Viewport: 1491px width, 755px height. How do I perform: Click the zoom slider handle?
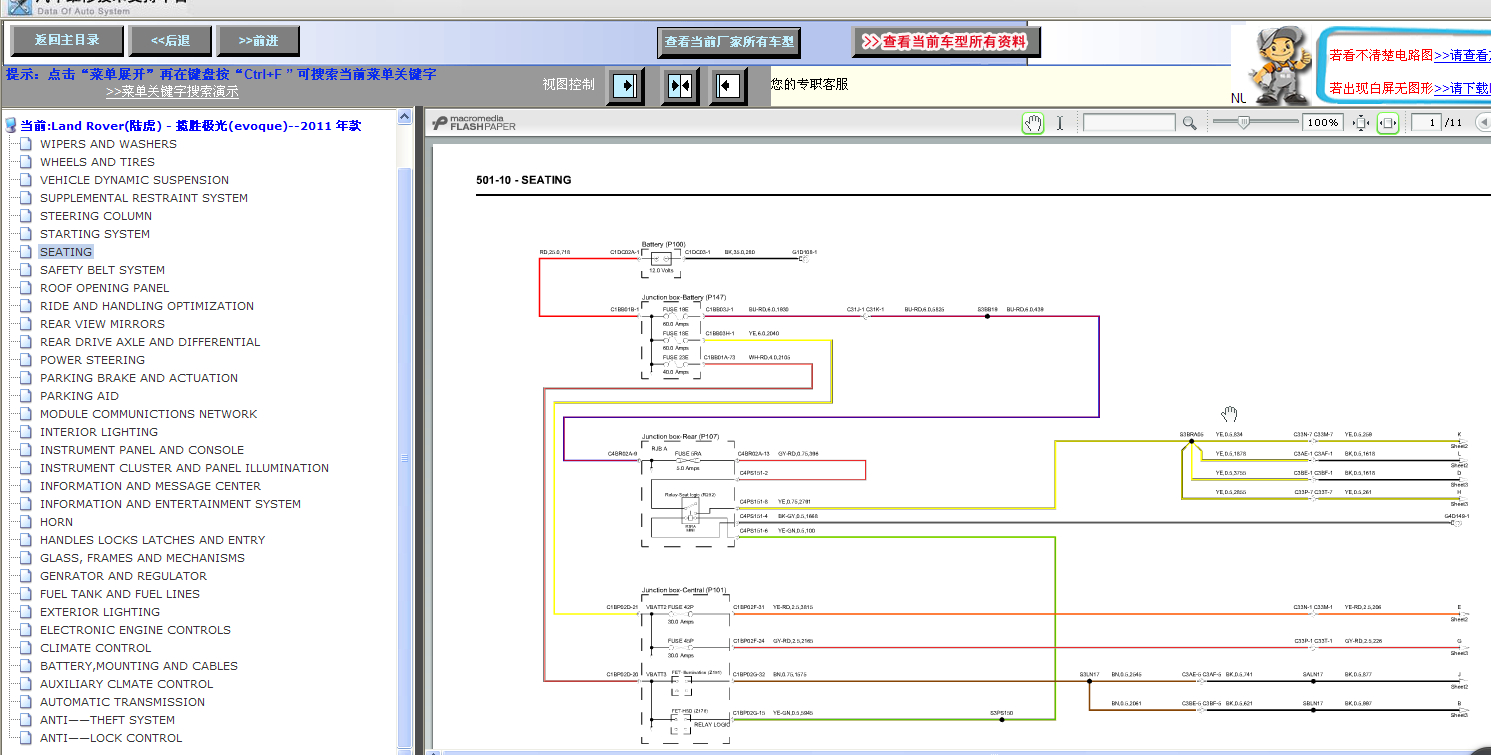point(1243,122)
